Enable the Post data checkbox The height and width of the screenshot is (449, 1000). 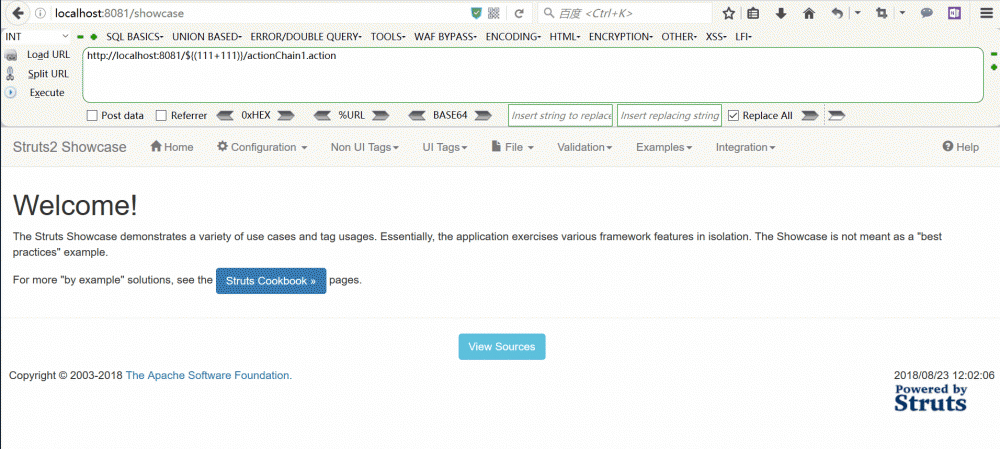coord(92,115)
